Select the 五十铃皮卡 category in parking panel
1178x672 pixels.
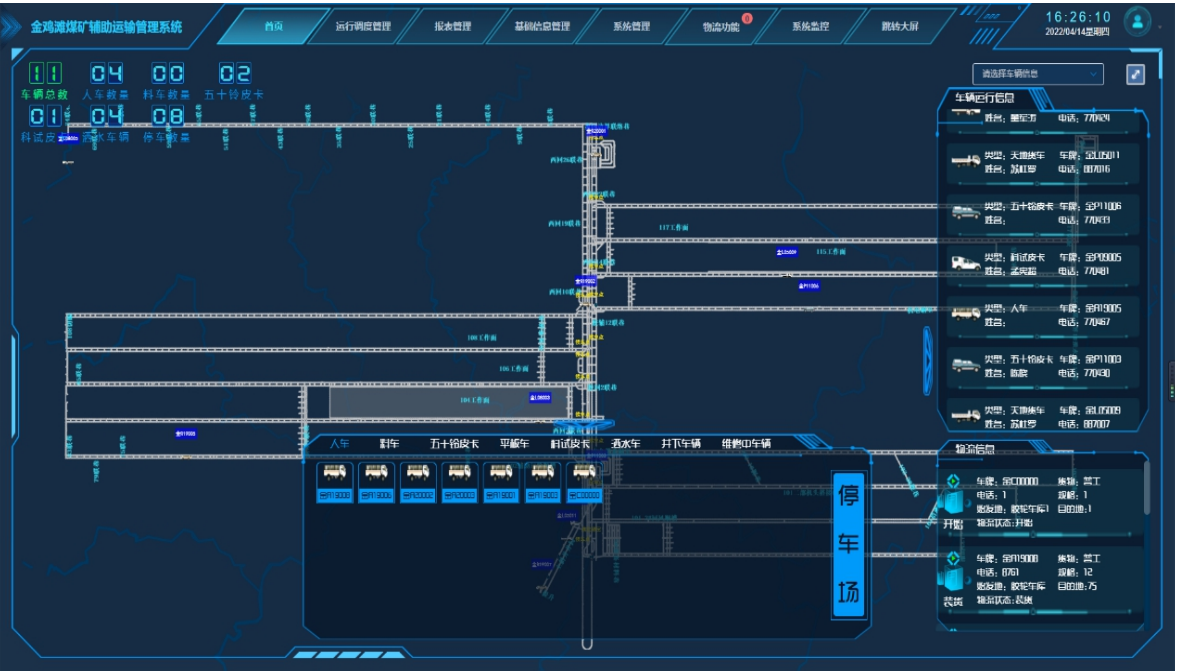coord(454,443)
